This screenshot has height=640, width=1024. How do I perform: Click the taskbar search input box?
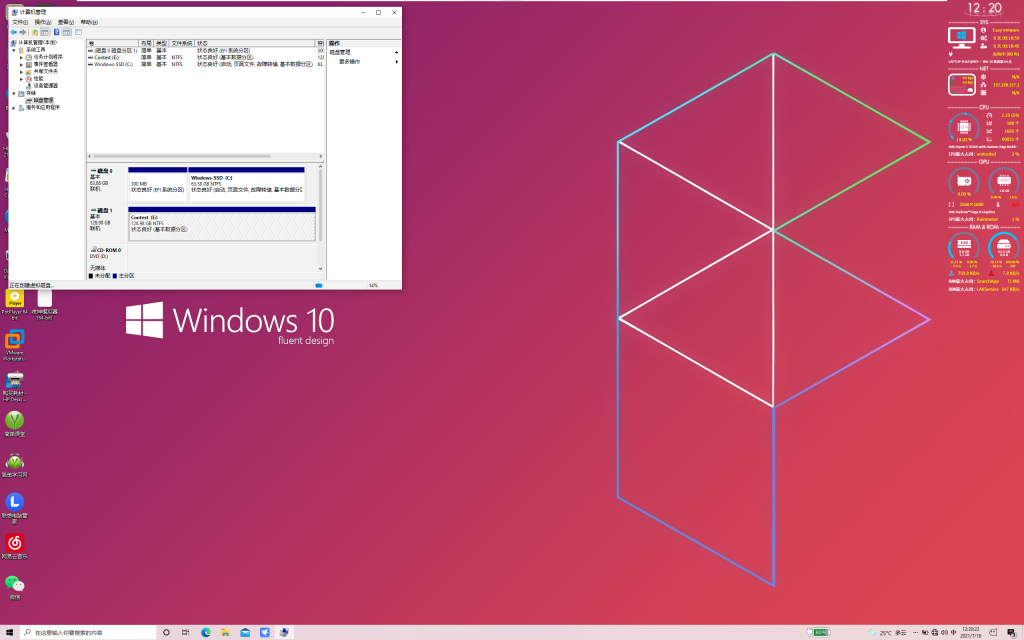pyautogui.click(x=88, y=632)
